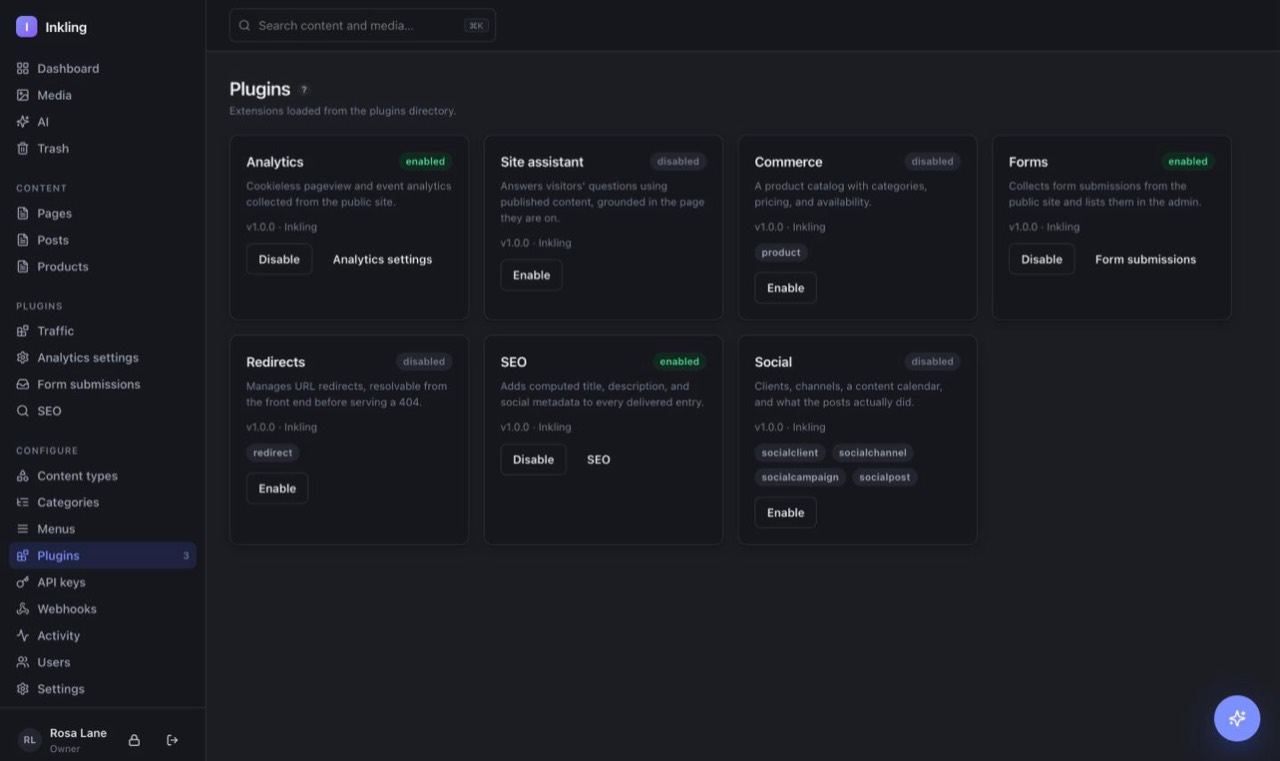Click the Users people icon
1280x761 pixels.
(23, 663)
